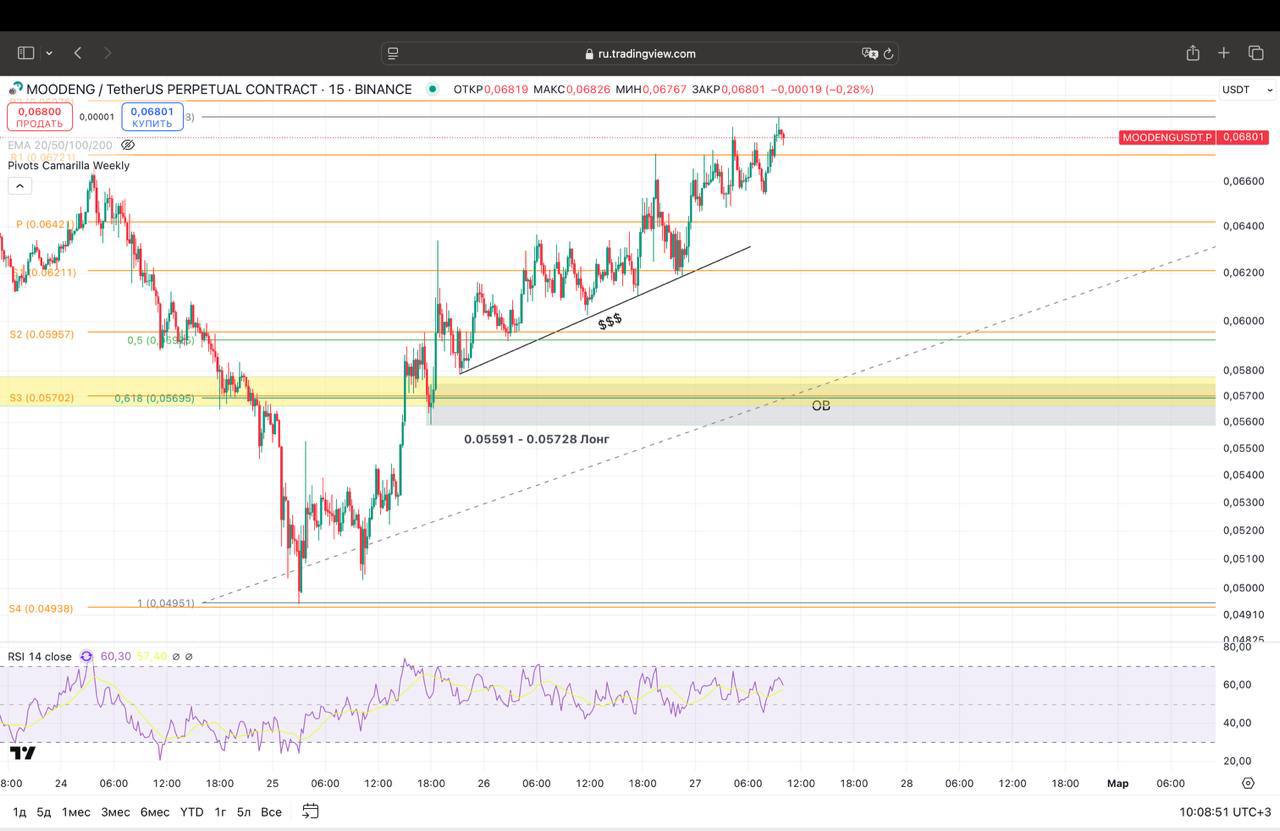Click the purple RSI source icon

86,657
